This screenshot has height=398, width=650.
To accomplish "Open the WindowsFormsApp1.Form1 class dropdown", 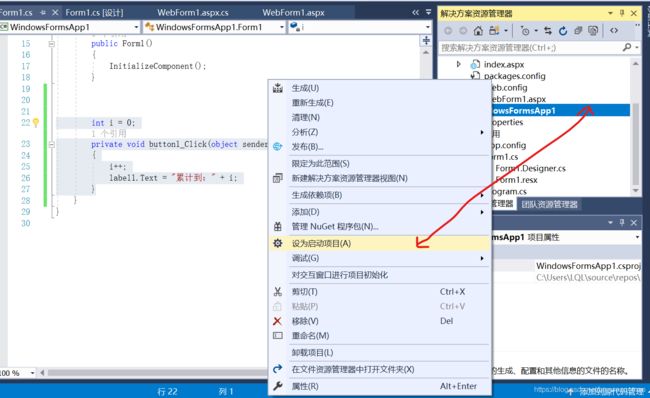I will pyautogui.click(x=282, y=27).
